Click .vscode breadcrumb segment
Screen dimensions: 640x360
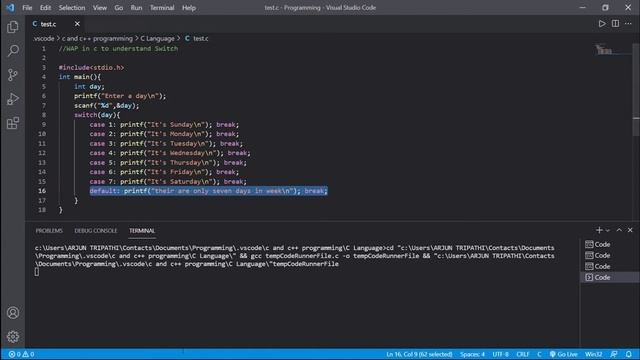(44, 38)
